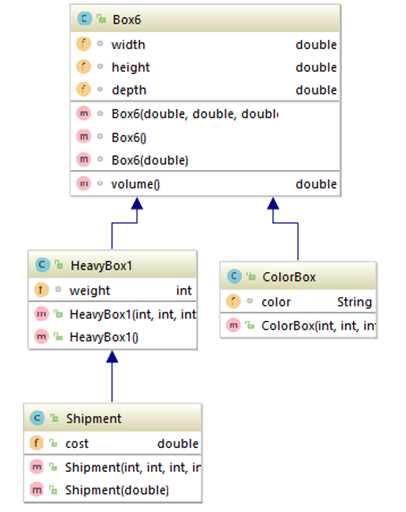Click the method icon next to volume()
The width and height of the screenshot is (406, 512).
click(x=83, y=184)
